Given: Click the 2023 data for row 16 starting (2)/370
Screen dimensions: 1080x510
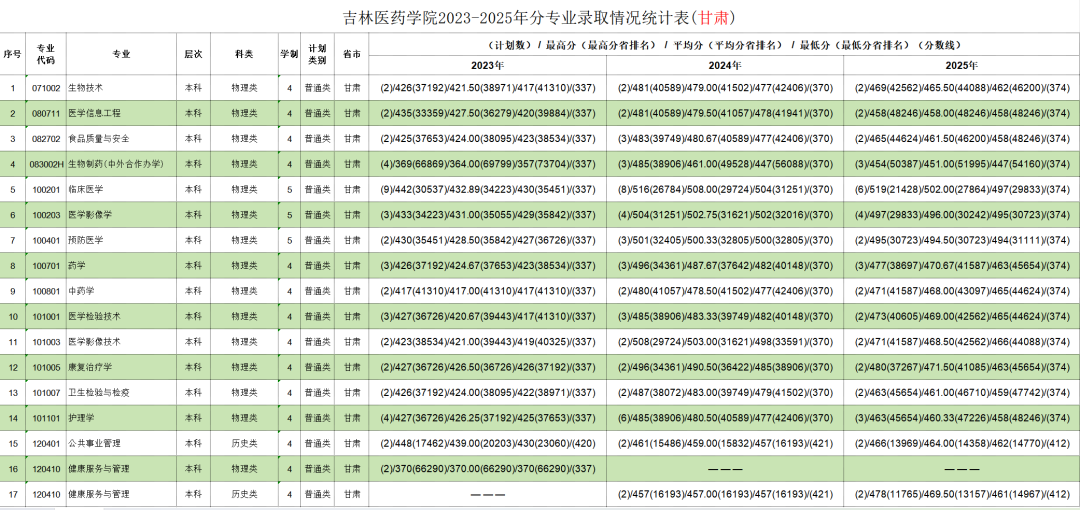Looking at the screenshot, I should point(488,469).
